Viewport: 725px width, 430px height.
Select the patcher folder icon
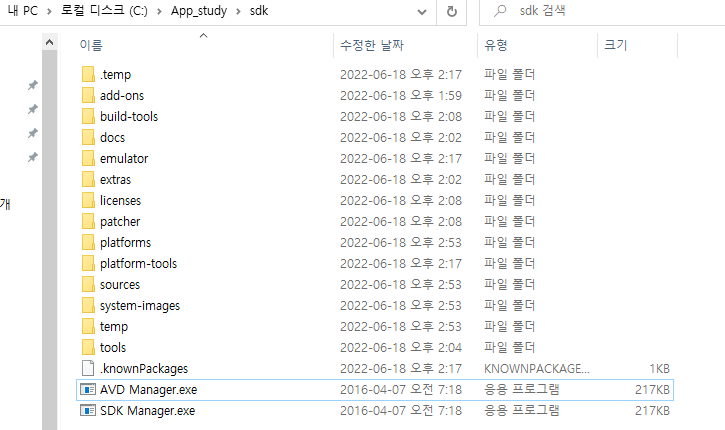(x=88, y=221)
